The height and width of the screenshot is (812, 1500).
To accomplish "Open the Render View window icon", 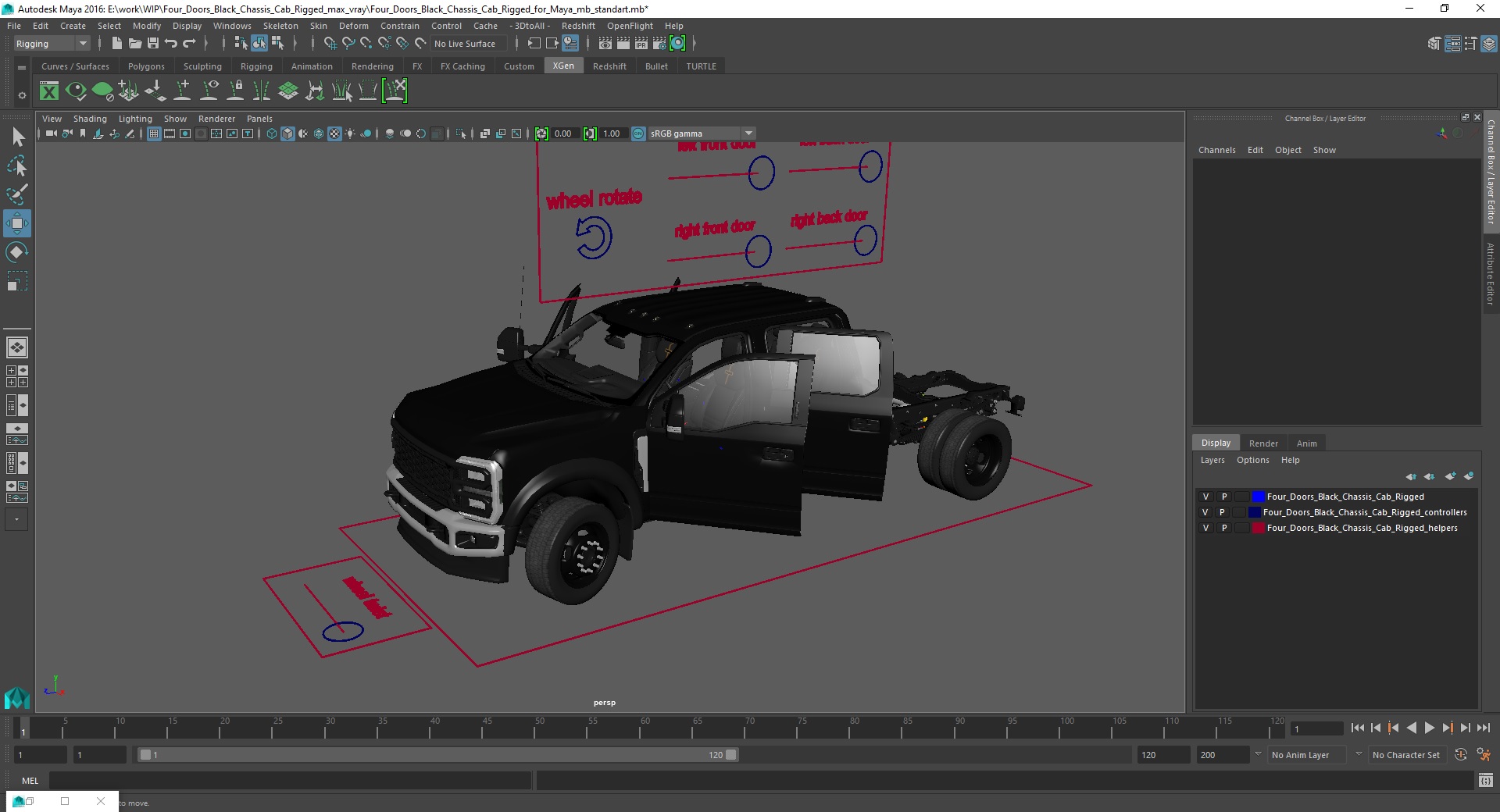I will pyautogui.click(x=605, y=44).
